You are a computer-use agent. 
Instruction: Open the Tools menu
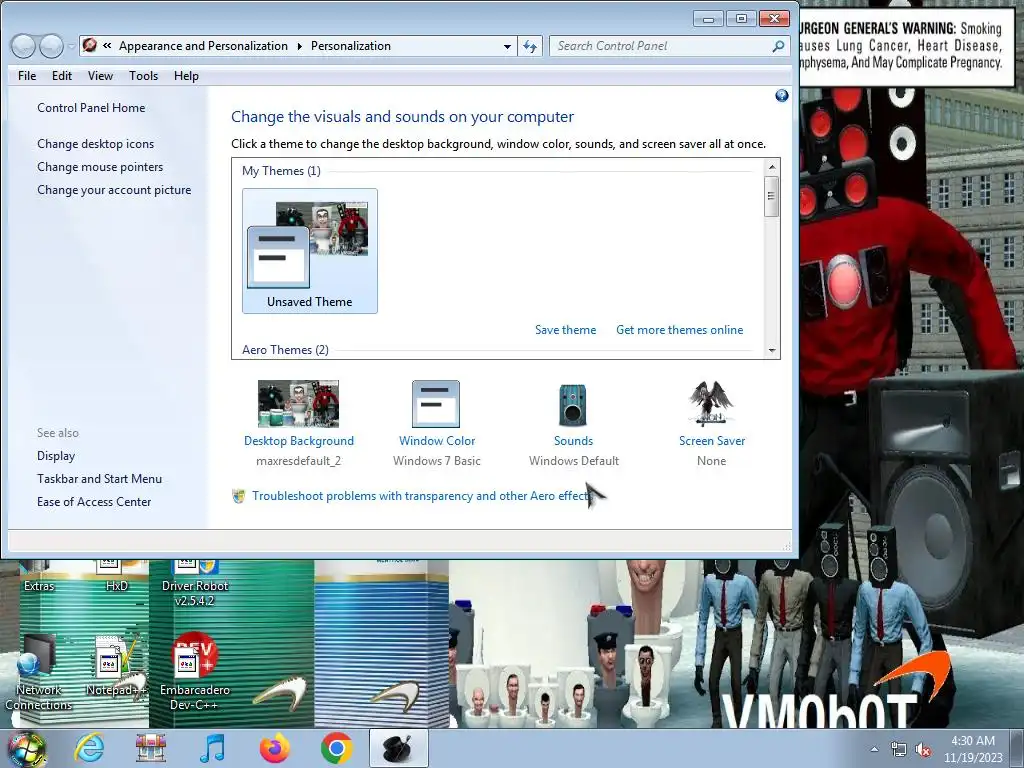click(x=144, y=76)
